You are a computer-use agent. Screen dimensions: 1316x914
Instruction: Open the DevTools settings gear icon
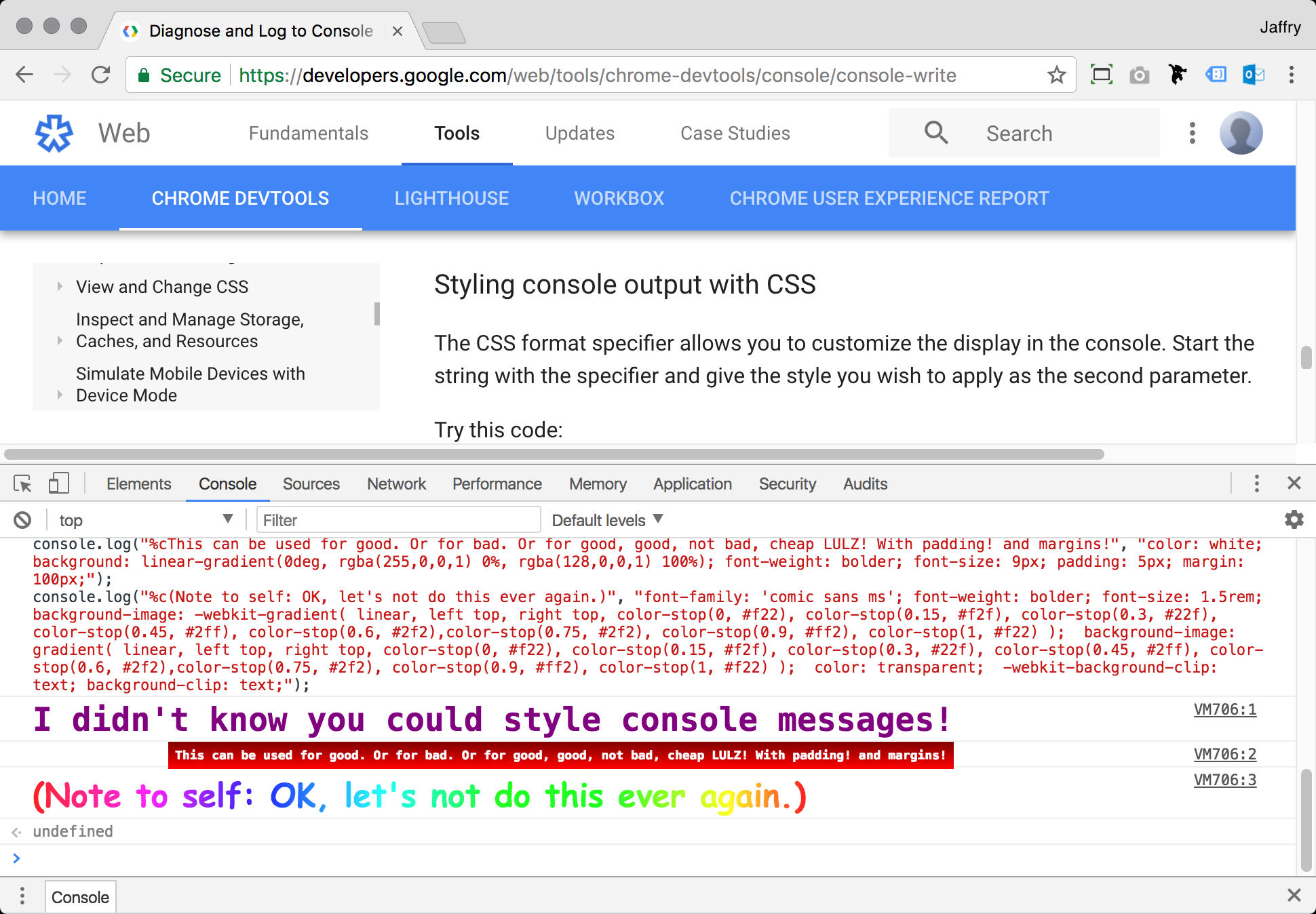tap(1294, 519)
